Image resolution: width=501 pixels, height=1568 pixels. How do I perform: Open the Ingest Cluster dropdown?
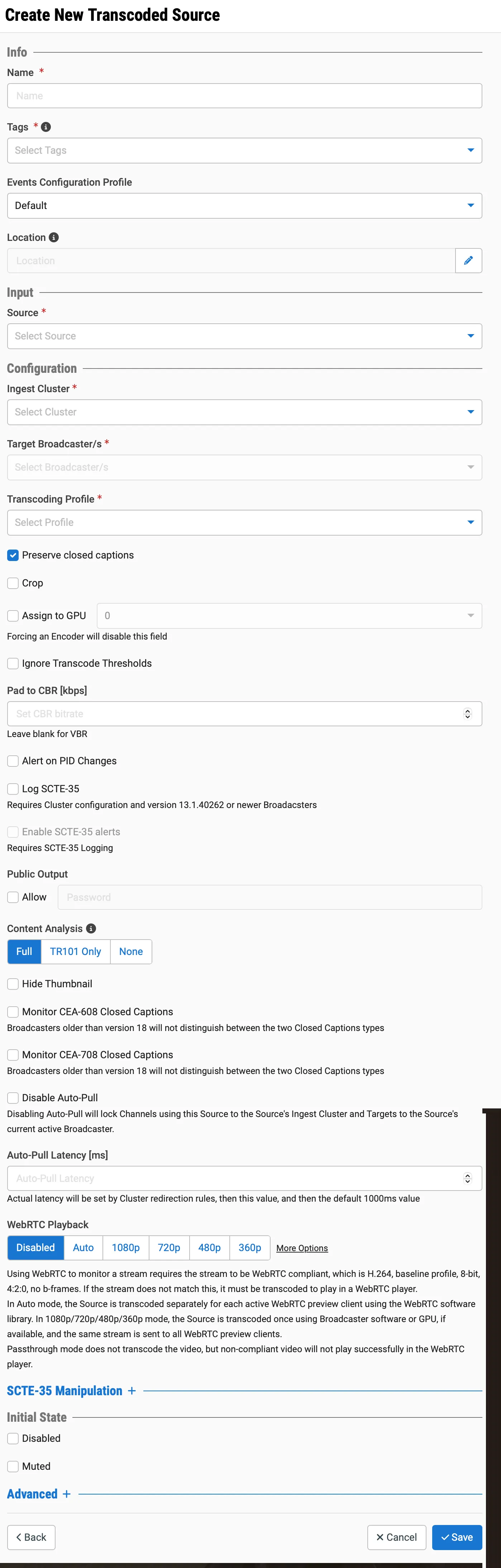click(x=245, y=412)
